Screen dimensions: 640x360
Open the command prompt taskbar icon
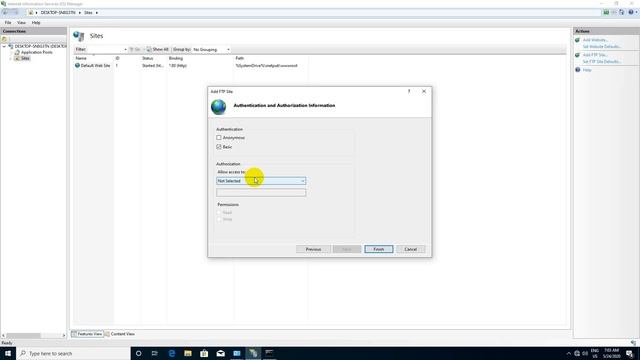pyautogui.click(x=269, y=353)
